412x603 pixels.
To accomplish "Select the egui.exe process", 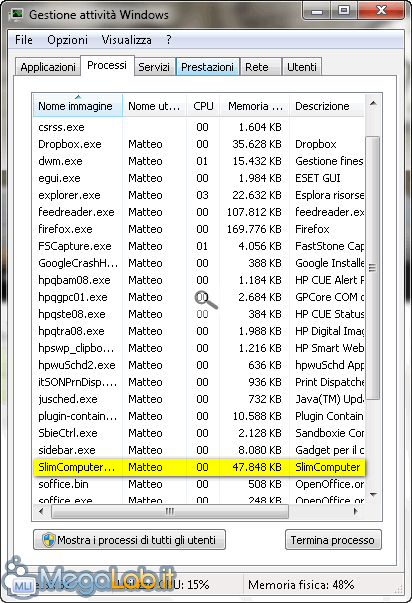I will point(199,178).
